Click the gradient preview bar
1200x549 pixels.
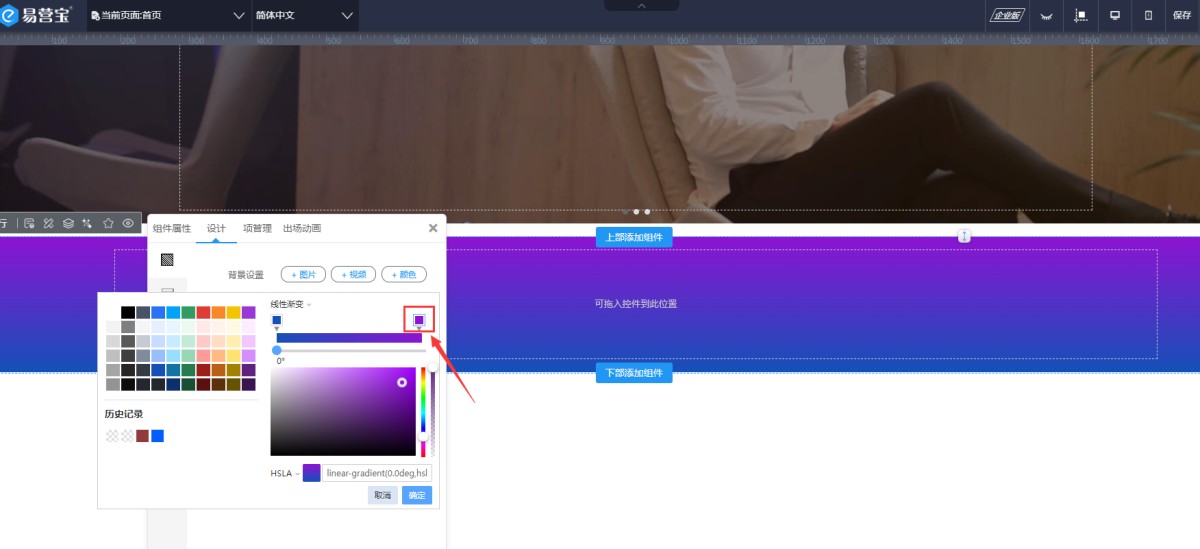click(349, 338)
